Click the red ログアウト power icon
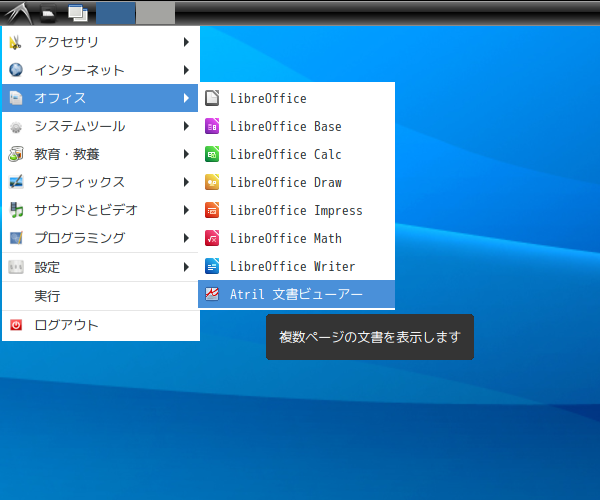This screenshot has height=500, width=600. pos(16,325)
